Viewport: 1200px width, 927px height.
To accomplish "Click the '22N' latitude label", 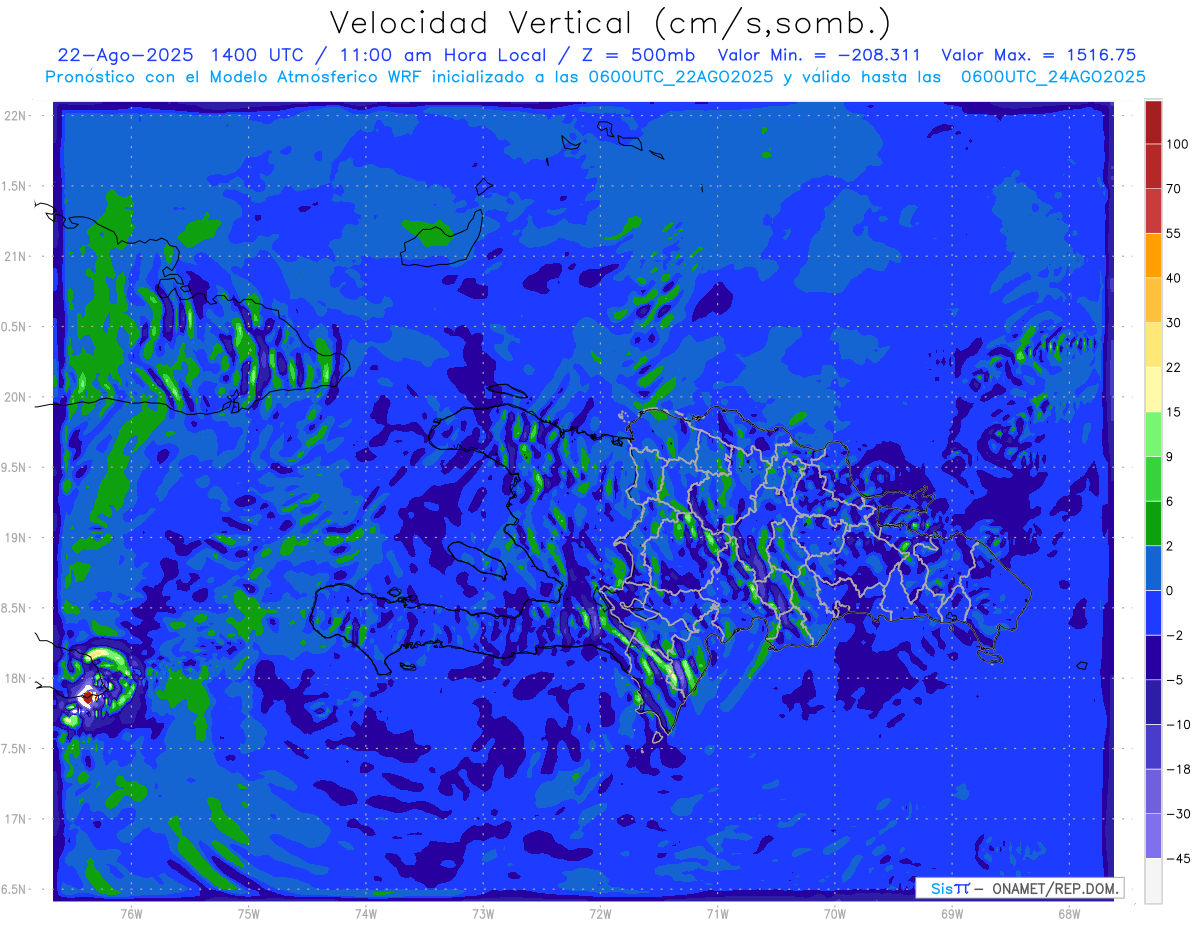I will click(17, 116).
